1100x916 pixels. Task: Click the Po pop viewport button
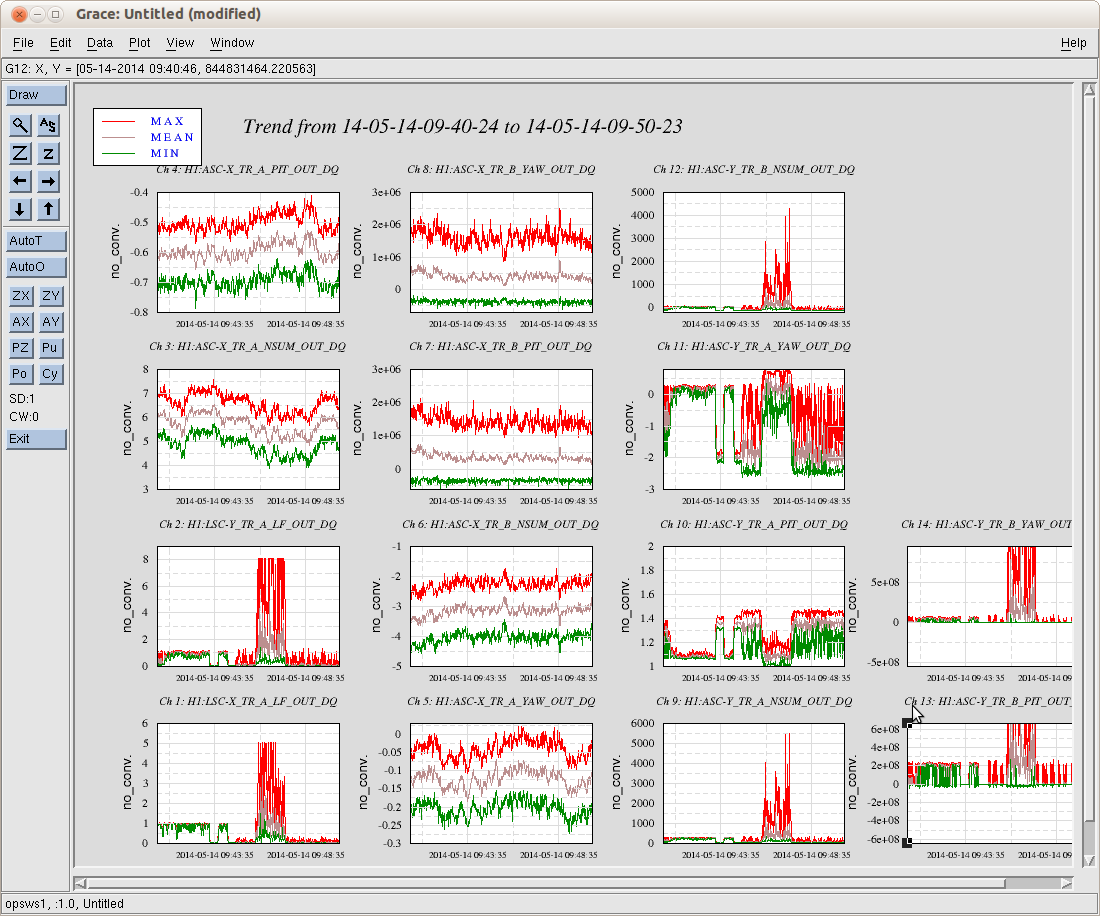pos(21,374)
